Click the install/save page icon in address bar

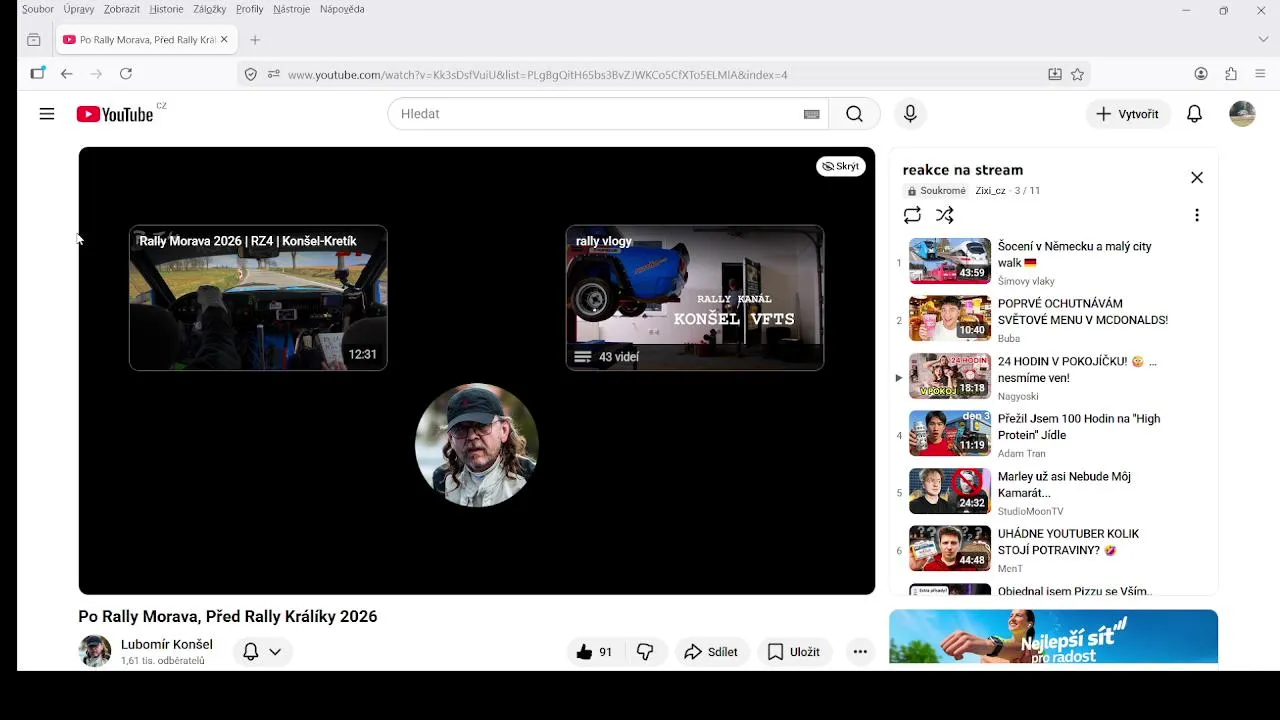1054,74
